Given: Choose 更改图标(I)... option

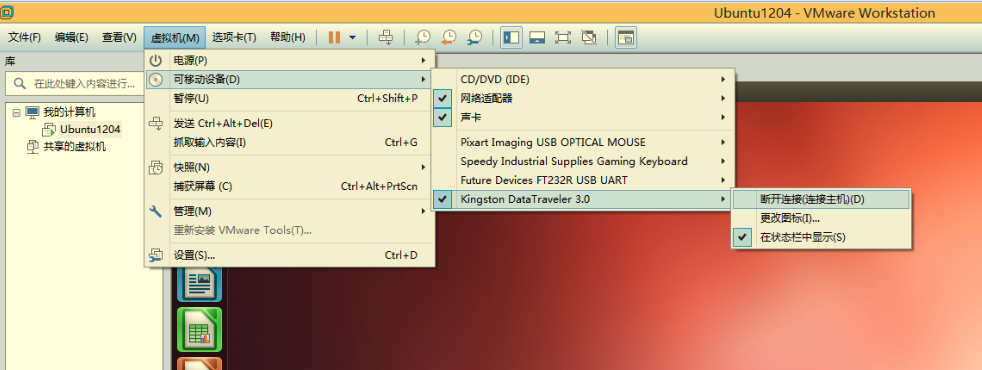Looking at the screenshot, I should tap(821, 218).
